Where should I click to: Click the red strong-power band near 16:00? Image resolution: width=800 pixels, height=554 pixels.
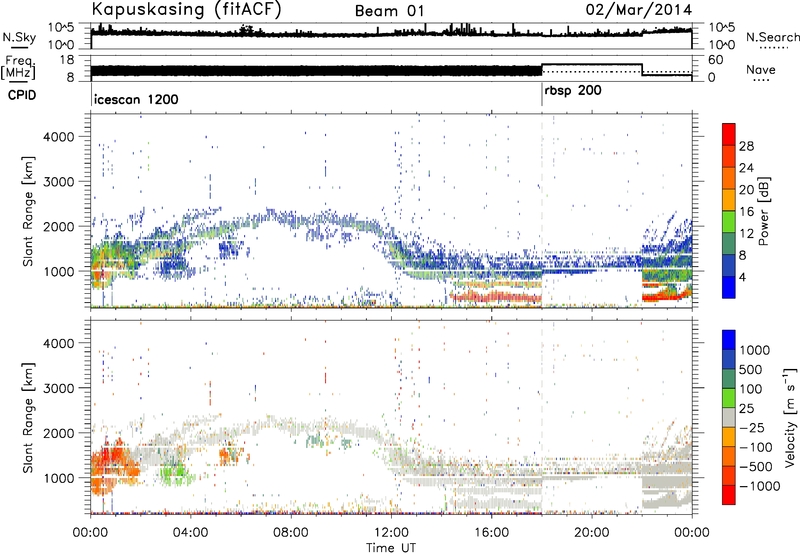pyautogui.click(x=496, y=296)
